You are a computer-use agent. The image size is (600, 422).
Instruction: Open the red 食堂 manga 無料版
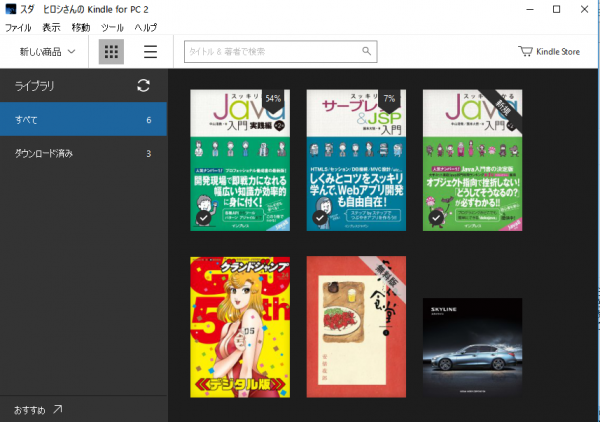(356, 327)
